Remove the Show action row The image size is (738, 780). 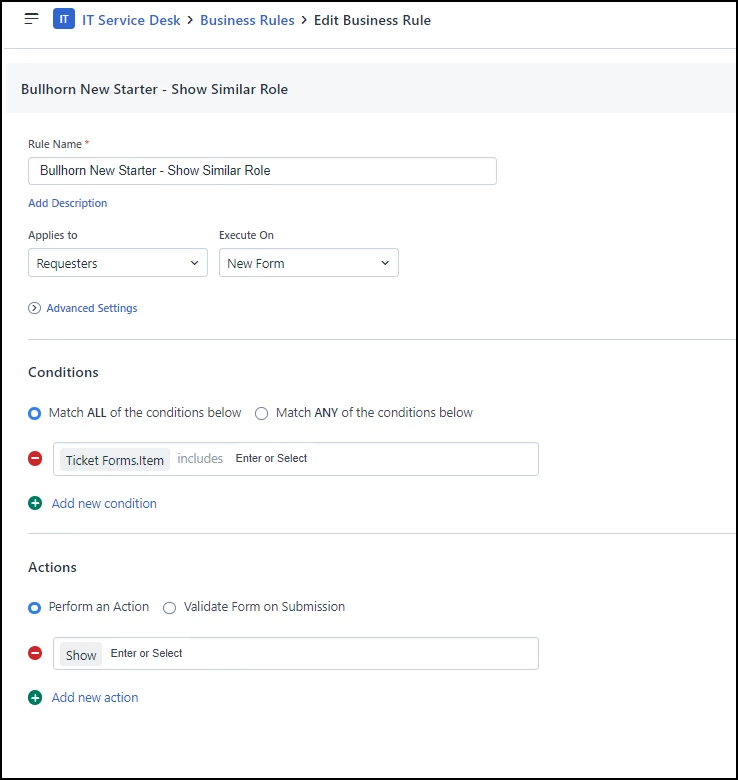[35, 653]
